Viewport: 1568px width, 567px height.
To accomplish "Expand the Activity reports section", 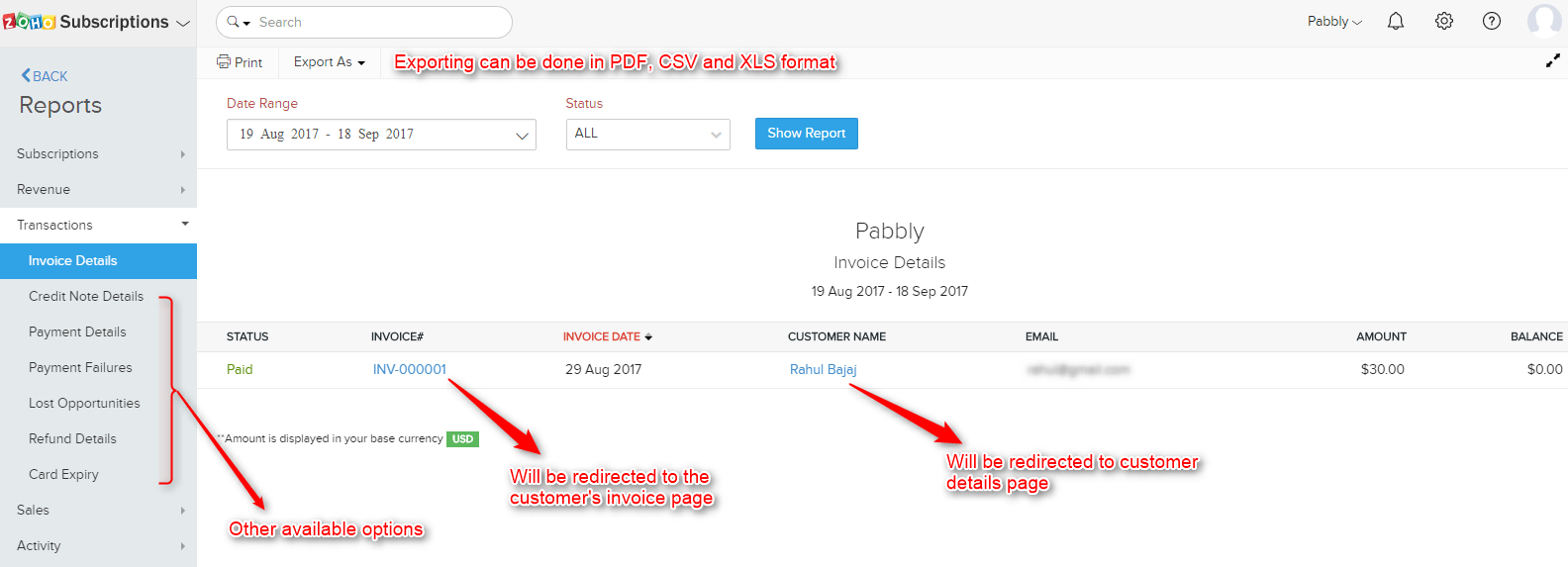I will pyautogui.click(x=98, y=546).
